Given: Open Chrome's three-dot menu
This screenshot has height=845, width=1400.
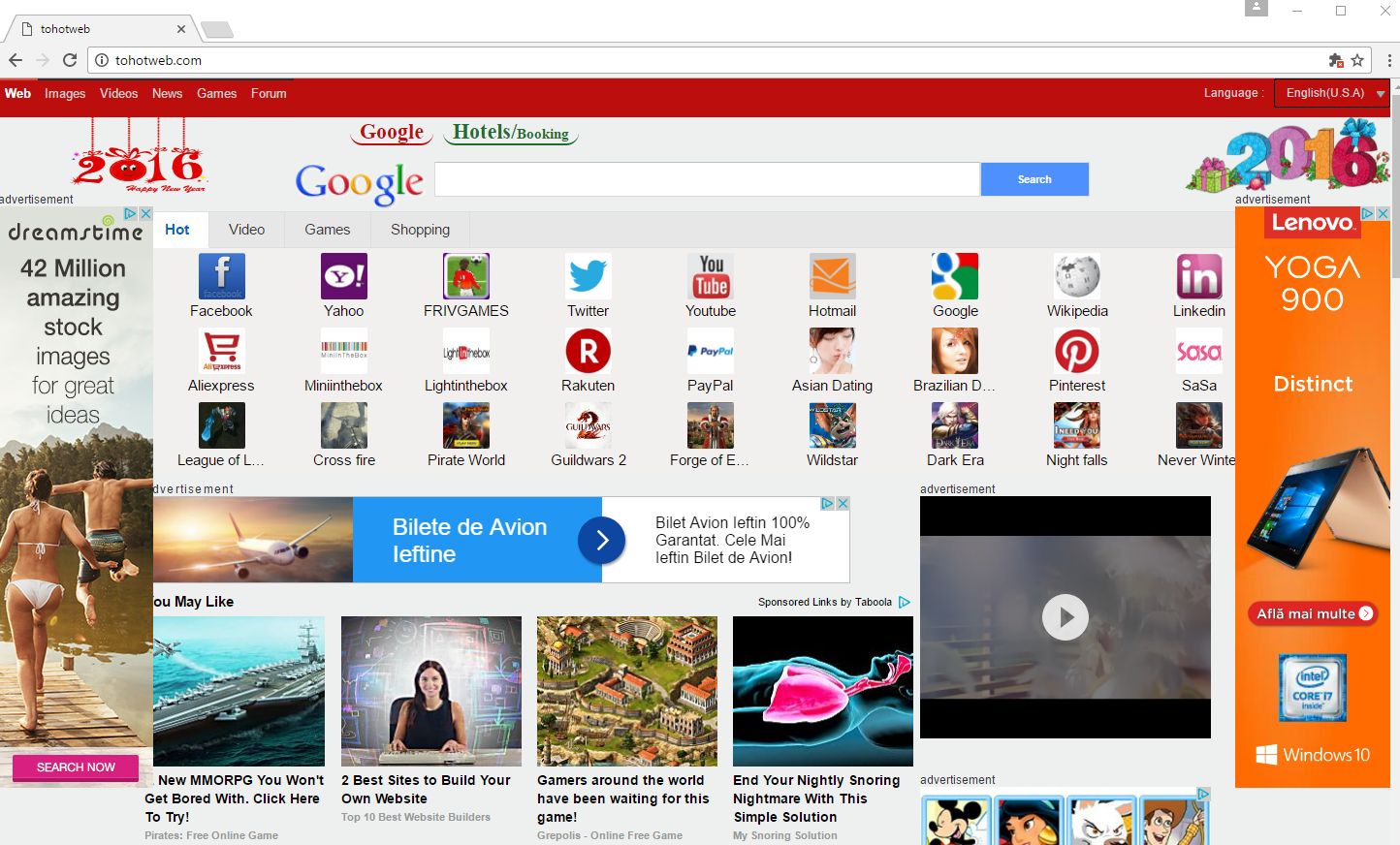Looking at the screenshot, I should 1389,60.
